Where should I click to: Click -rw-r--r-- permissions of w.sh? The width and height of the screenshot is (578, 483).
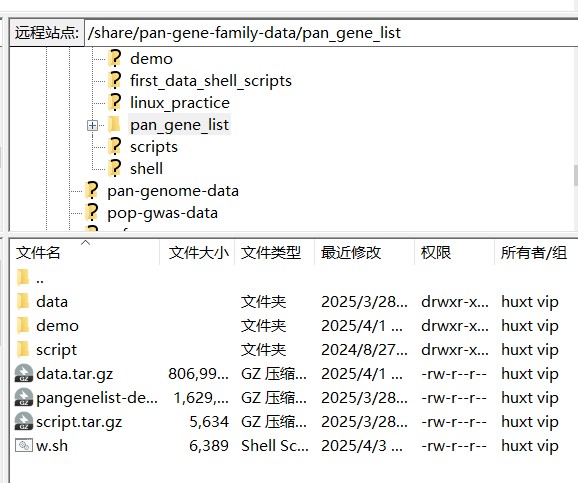454,446
